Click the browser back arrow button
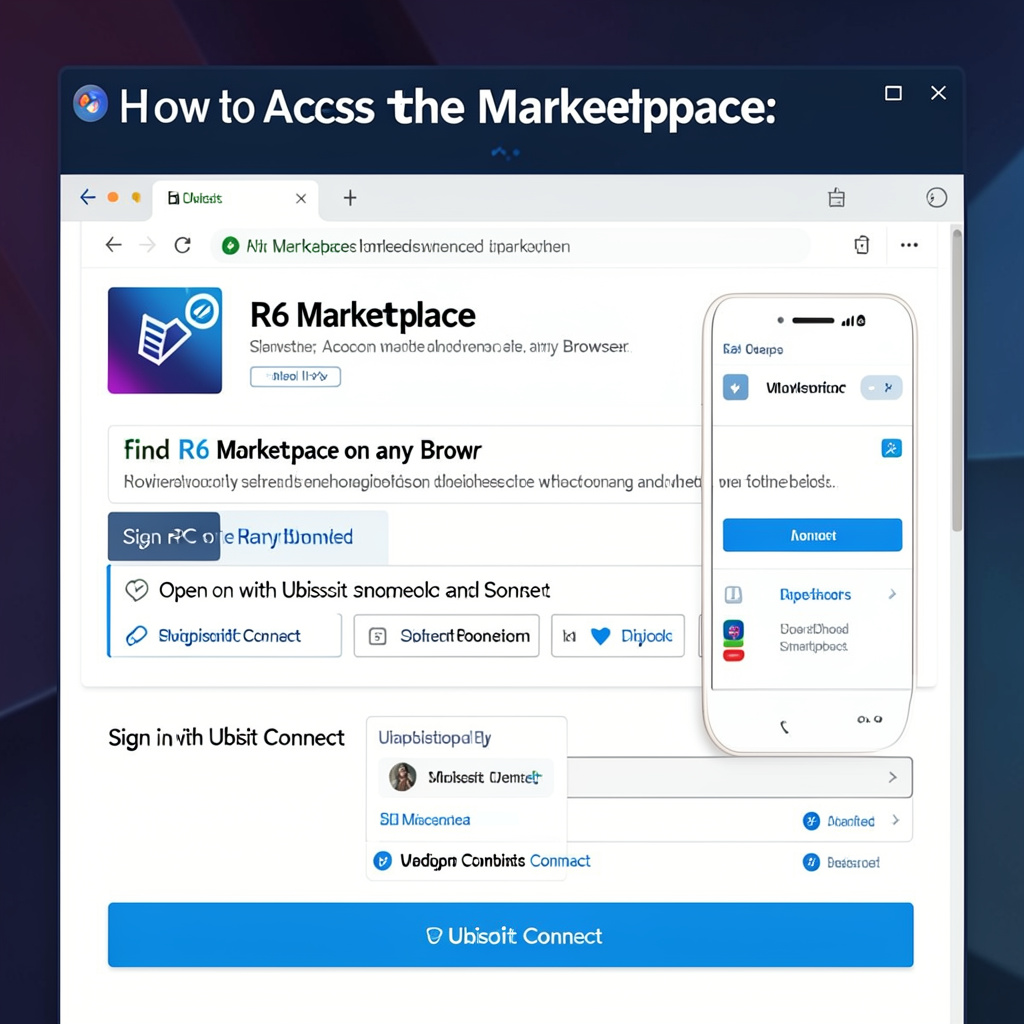Image resolution: width=1024 pixels, height=1024 pixels. pos(114,245)
